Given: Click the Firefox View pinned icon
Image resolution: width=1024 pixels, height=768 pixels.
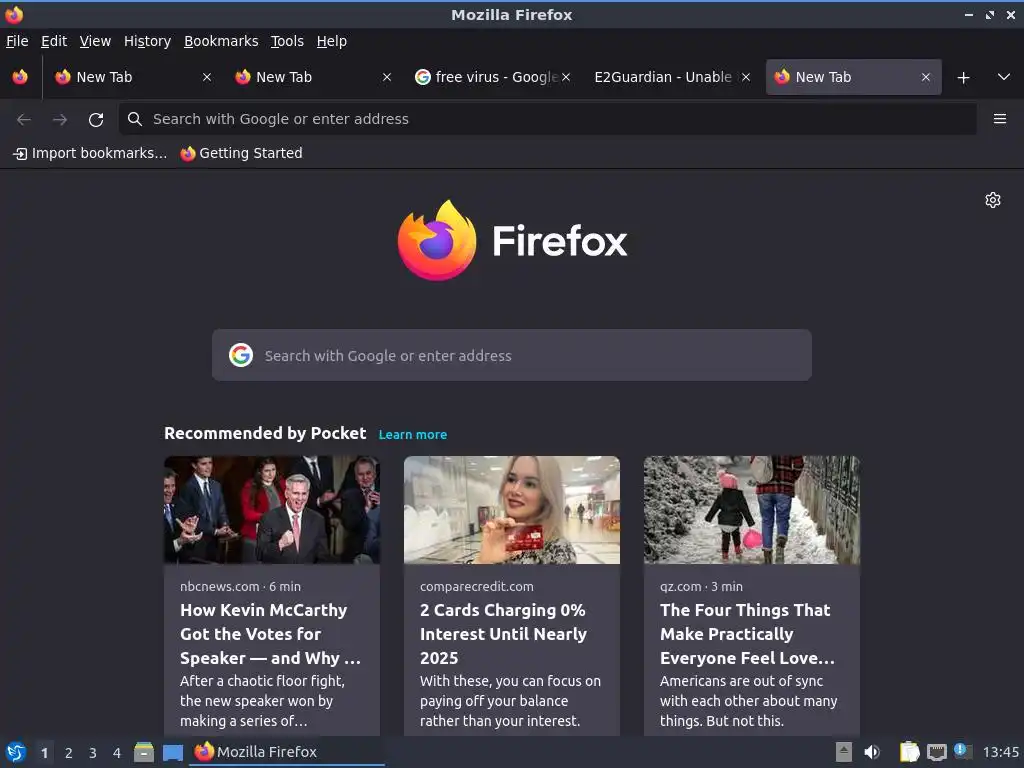Looking at the screenshot, I should 20,77.
